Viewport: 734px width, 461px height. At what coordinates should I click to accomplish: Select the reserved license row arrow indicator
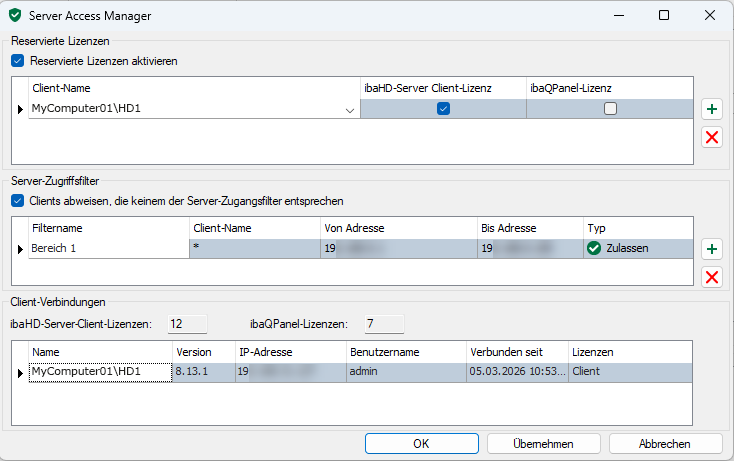20,109
